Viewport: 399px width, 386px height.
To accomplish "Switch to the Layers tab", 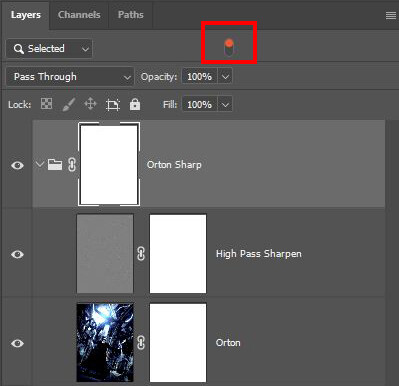I will (x=25, y=15).
